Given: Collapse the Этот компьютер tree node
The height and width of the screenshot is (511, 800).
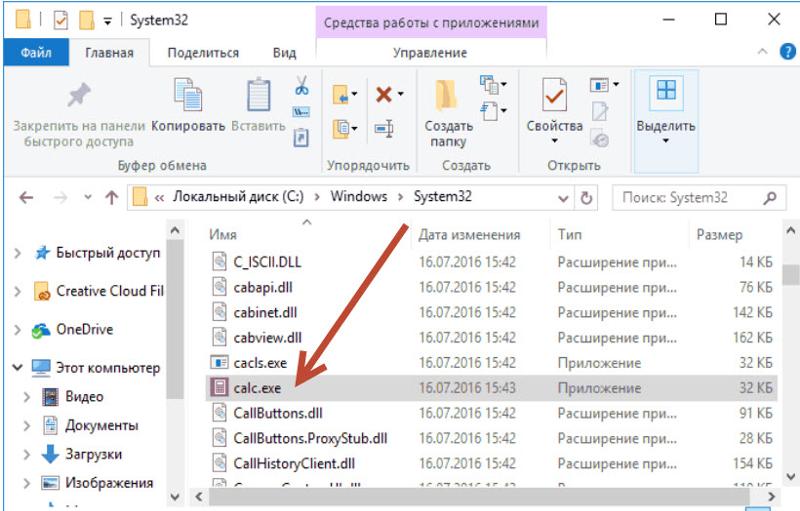Looking at the screenshot, I should click(x=18, y=368).
